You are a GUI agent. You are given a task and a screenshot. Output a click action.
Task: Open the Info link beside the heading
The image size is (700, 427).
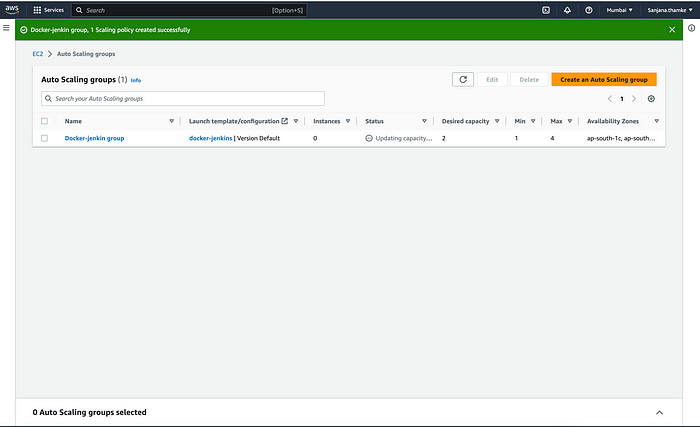[x=136, y=80]
